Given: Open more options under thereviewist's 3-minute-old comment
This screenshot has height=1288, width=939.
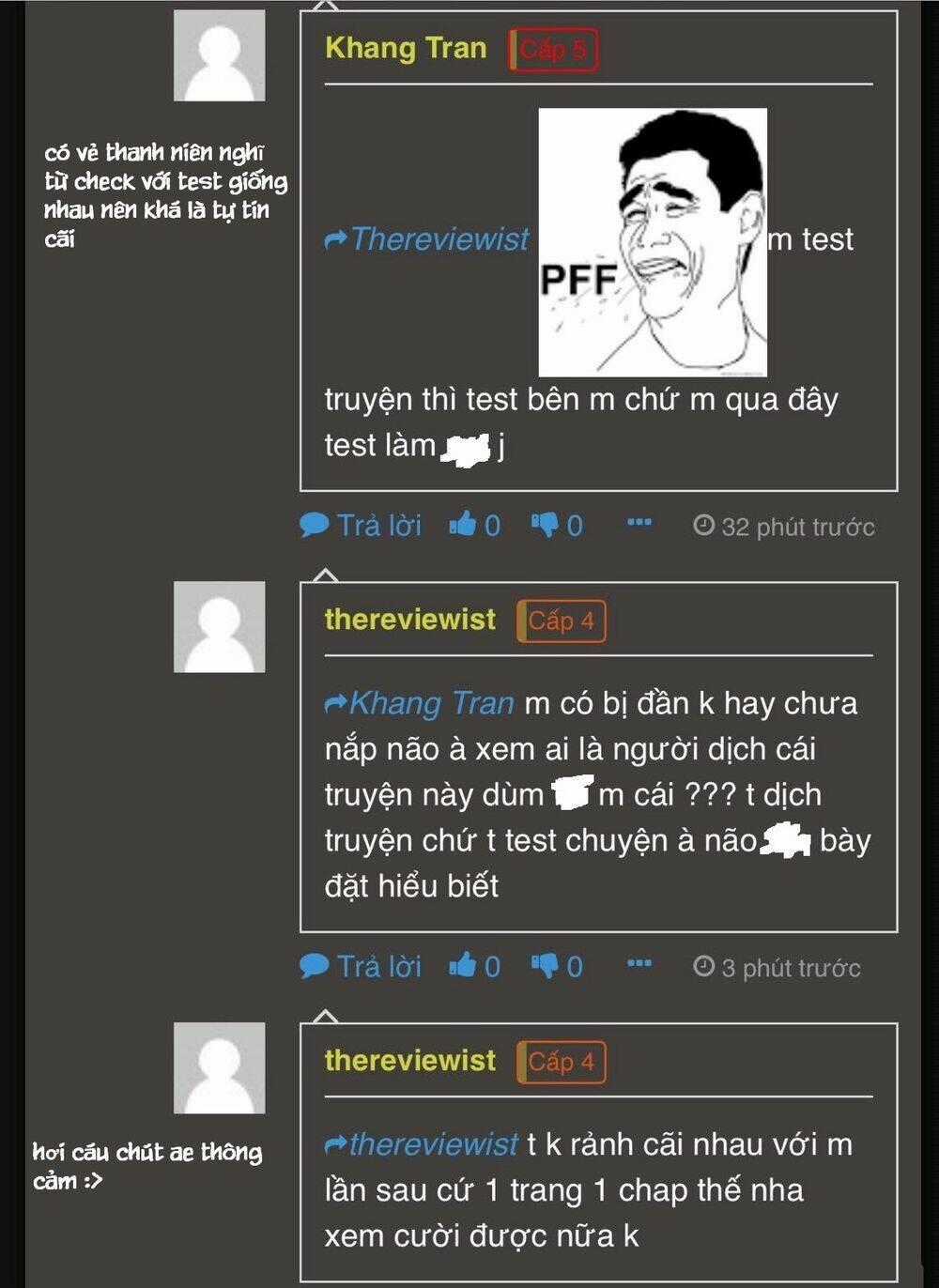Looking at the screenshot, I should pyautogui.click(x=639, y=964).
